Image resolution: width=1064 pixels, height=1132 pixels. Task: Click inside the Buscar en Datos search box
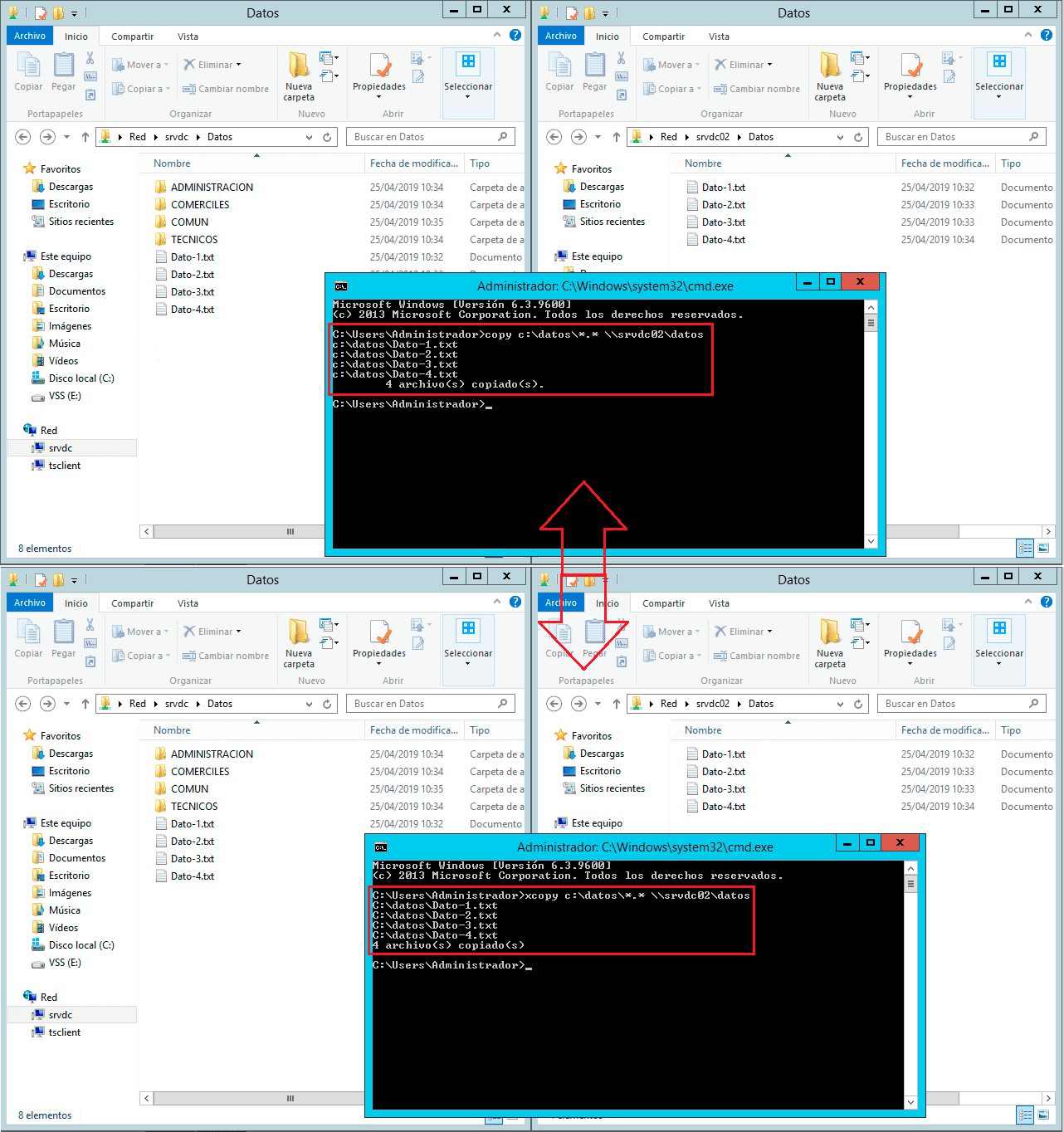pos(415,136)
